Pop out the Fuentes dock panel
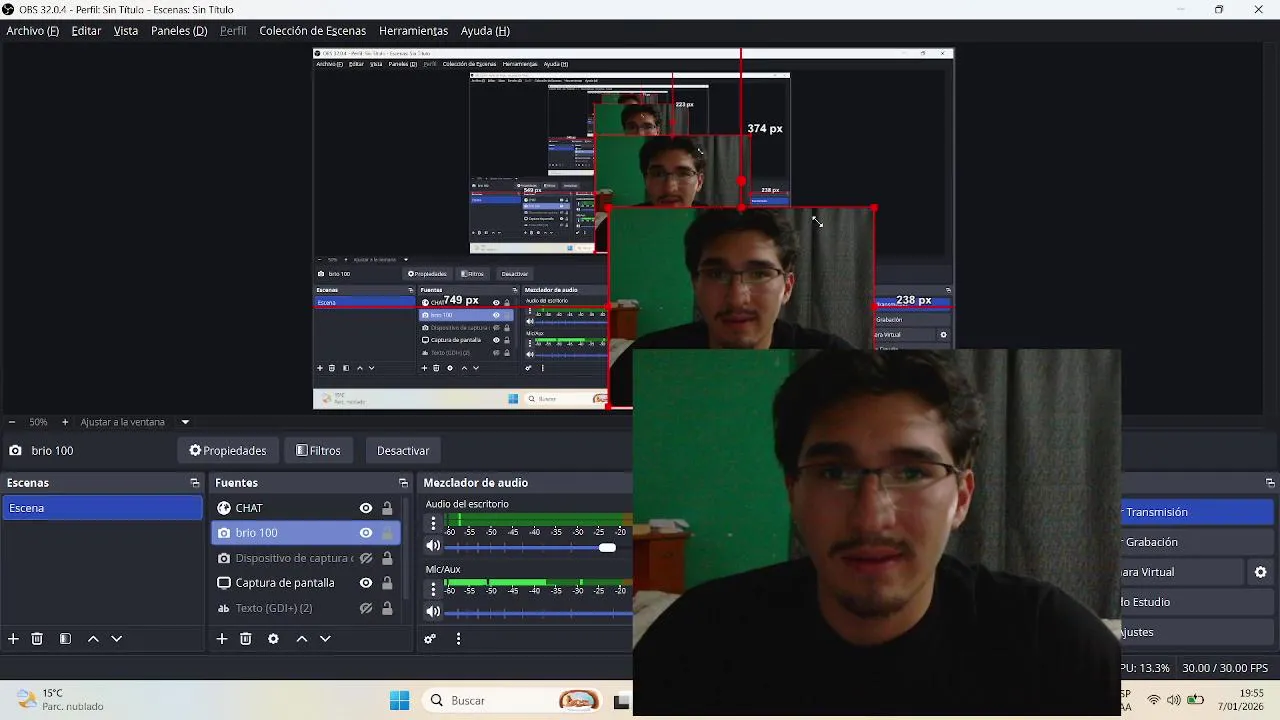 pyautogui.click(x=403, y=483)
